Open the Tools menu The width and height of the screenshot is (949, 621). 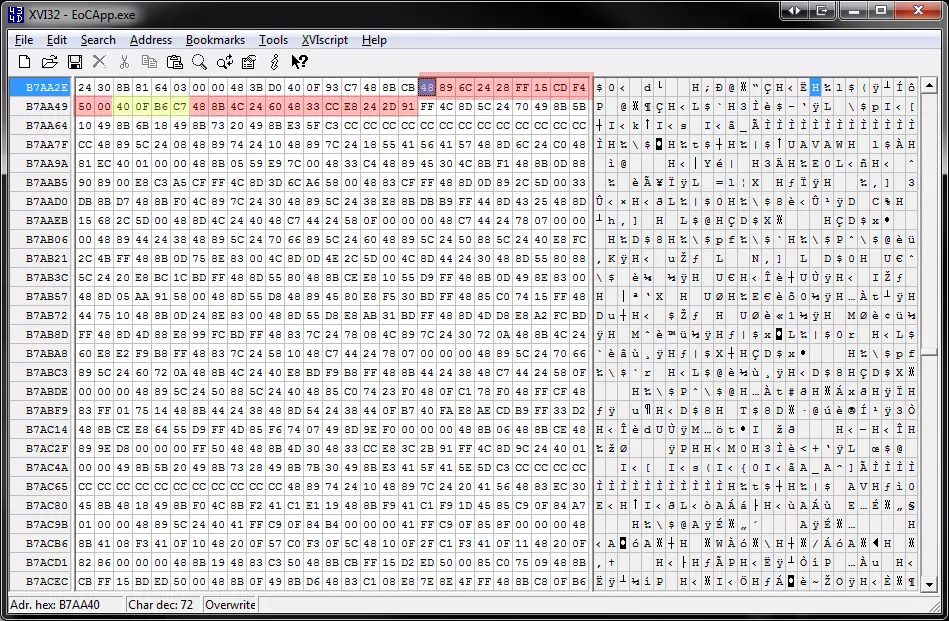tap(274, 40)
